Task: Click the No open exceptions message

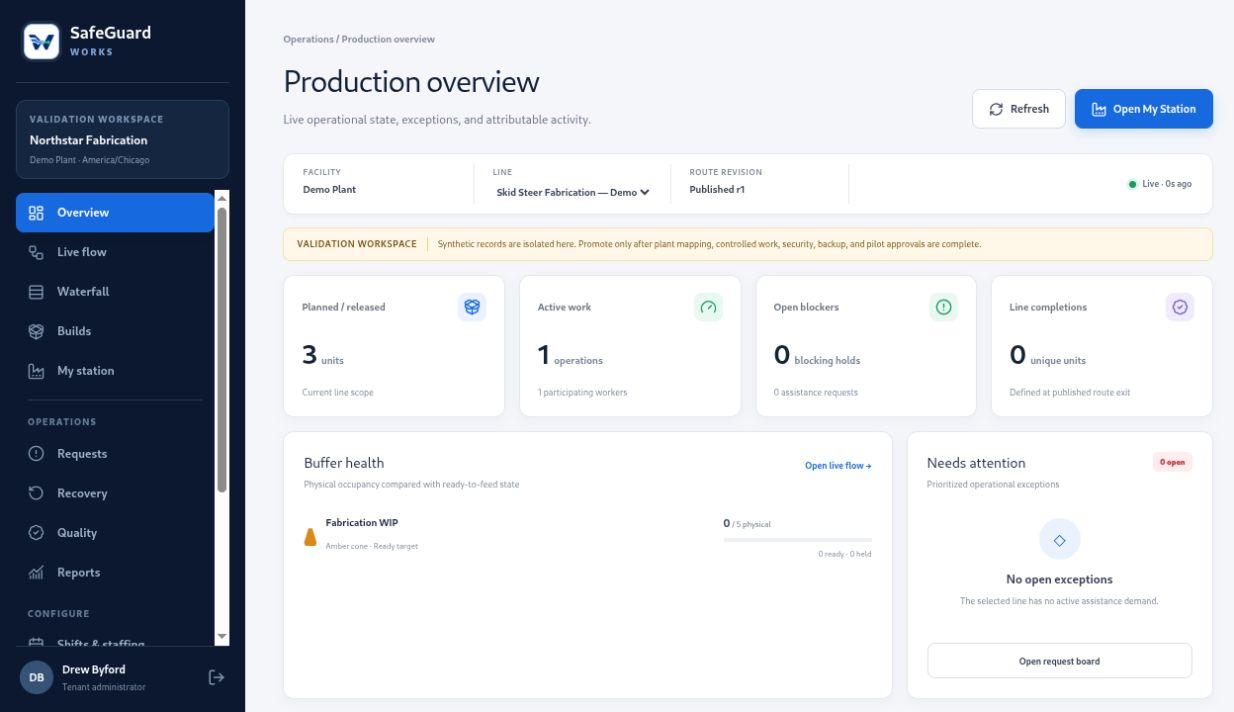Action: point(1059,579)
